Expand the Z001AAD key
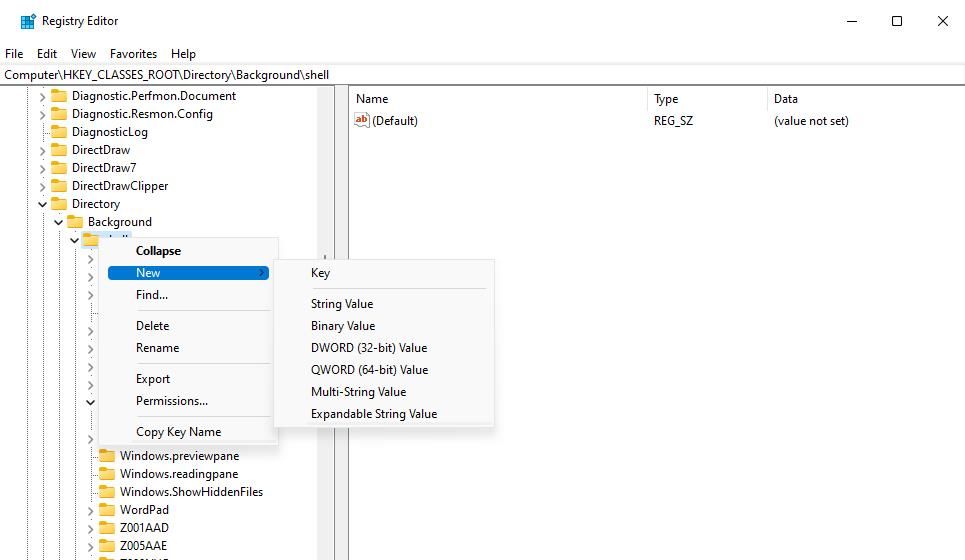 click(90, 528)
